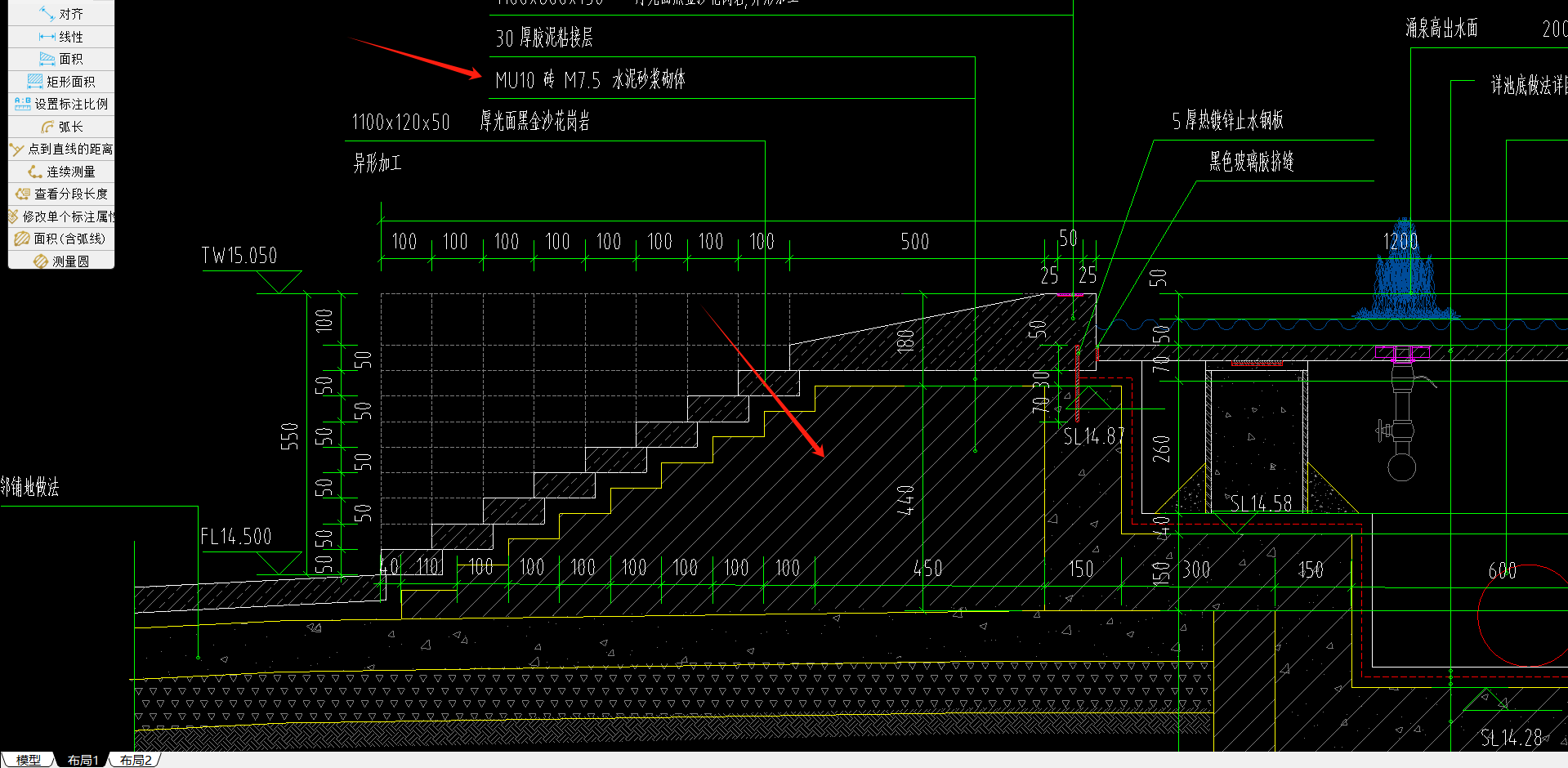Click the SL14.28 level text

tap(1511, 739)
